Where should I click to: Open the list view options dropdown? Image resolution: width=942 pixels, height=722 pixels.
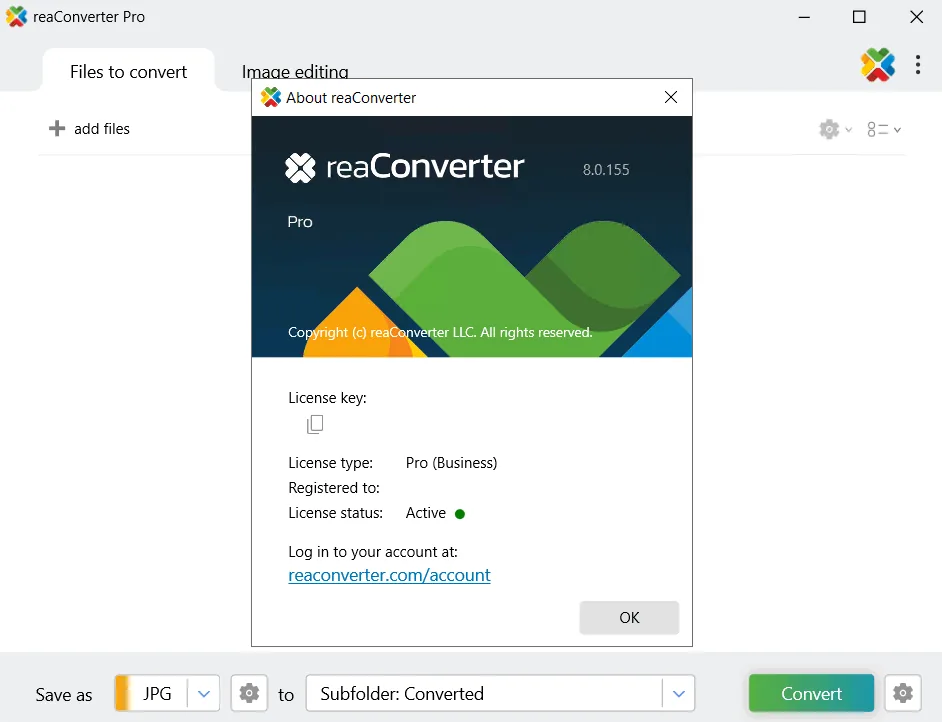883,129
